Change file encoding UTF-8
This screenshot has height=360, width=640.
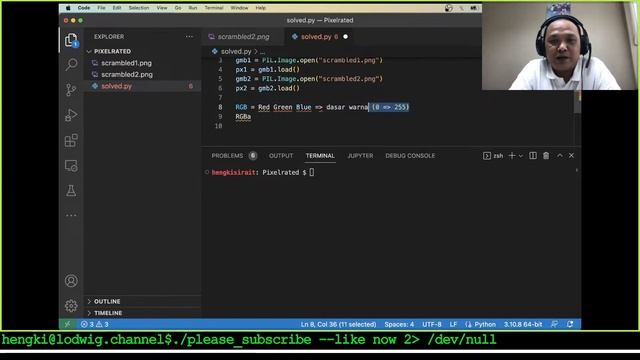pos(432,324)
